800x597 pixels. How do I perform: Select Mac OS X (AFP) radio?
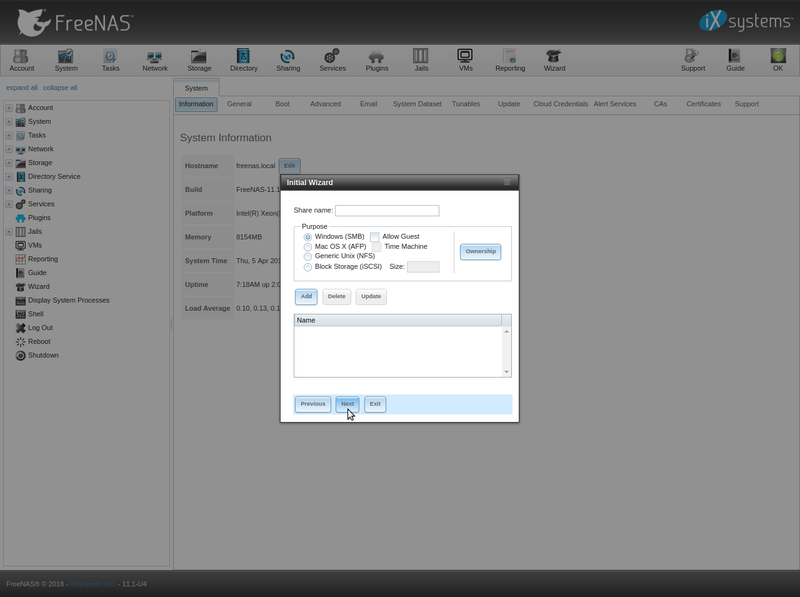[x=308, y=247]
